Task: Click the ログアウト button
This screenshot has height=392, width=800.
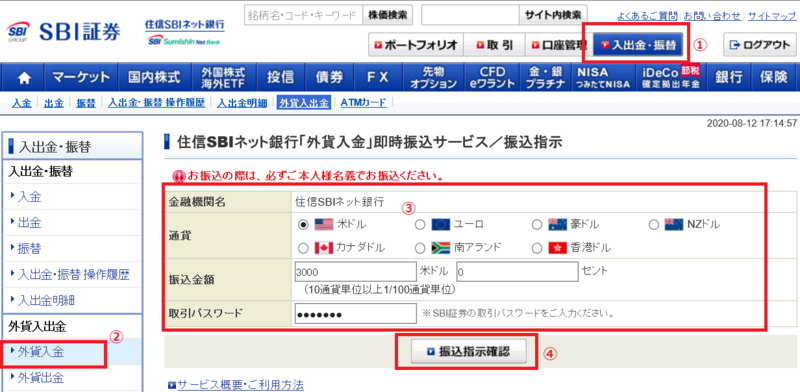Action: (760, 45)
